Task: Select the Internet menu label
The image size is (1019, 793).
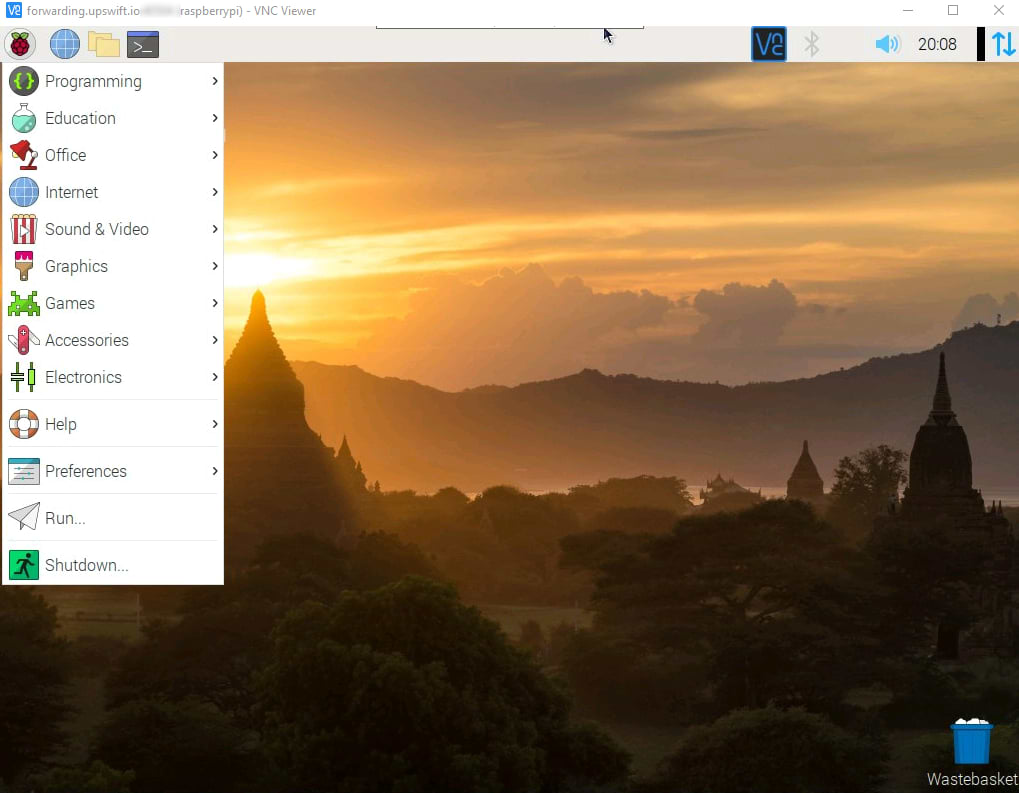Action: point(71,192)
